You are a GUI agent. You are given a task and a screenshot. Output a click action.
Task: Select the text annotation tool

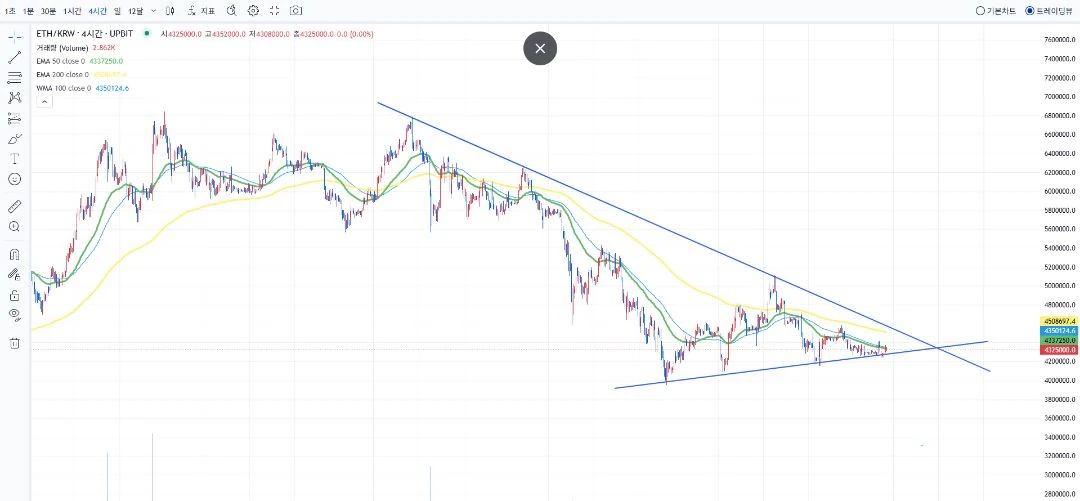(x=14, y=159)
